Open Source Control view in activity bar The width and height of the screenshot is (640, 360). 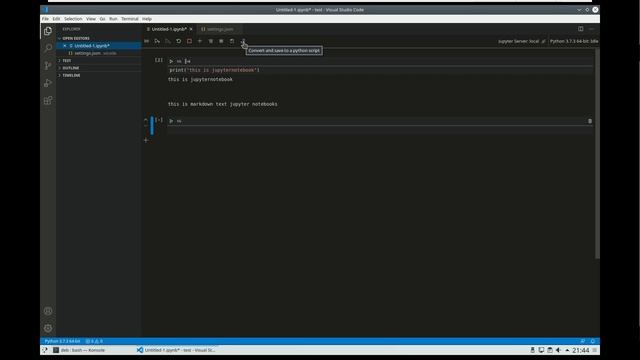click(x=48, y=65)
